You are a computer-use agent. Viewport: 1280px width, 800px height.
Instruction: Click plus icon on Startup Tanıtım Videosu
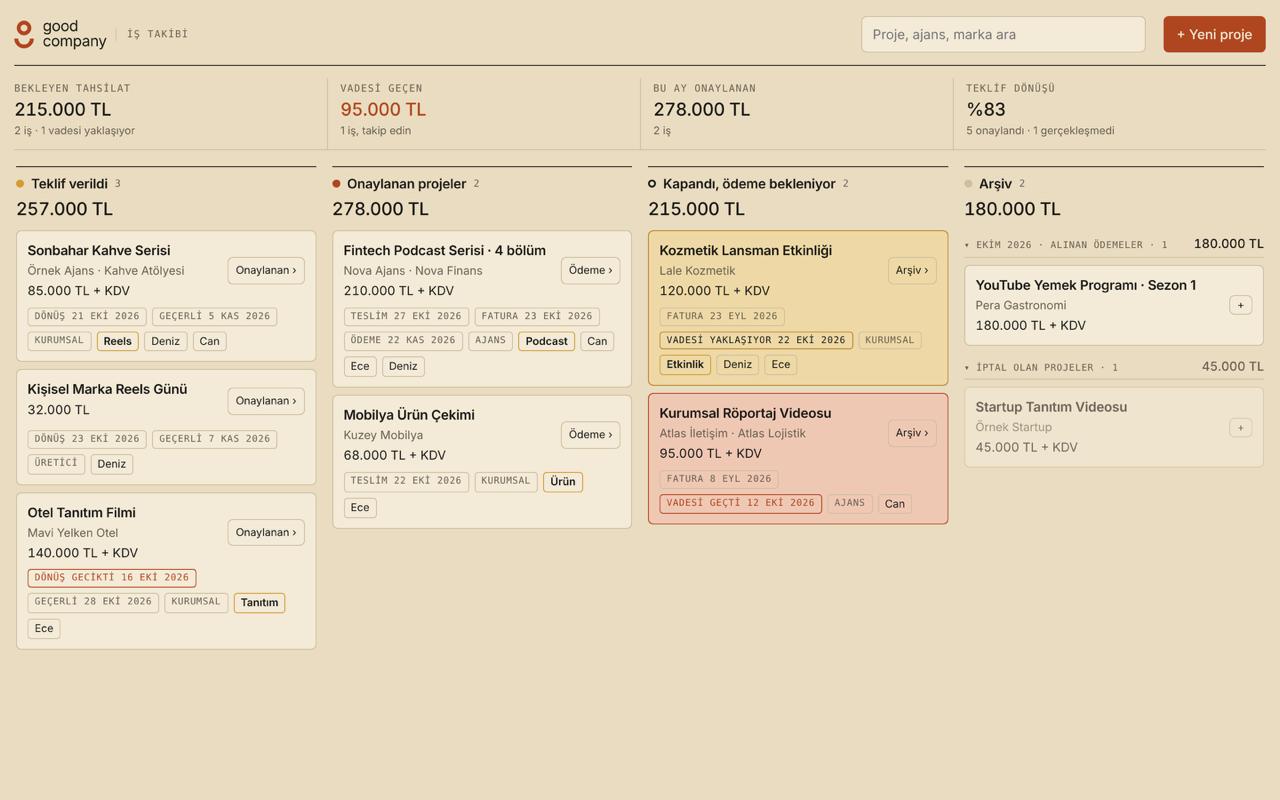click(1240, 427)
